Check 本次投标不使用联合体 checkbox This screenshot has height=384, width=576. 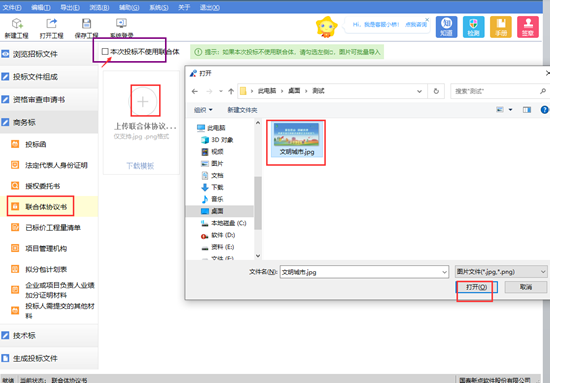[105, 51]
